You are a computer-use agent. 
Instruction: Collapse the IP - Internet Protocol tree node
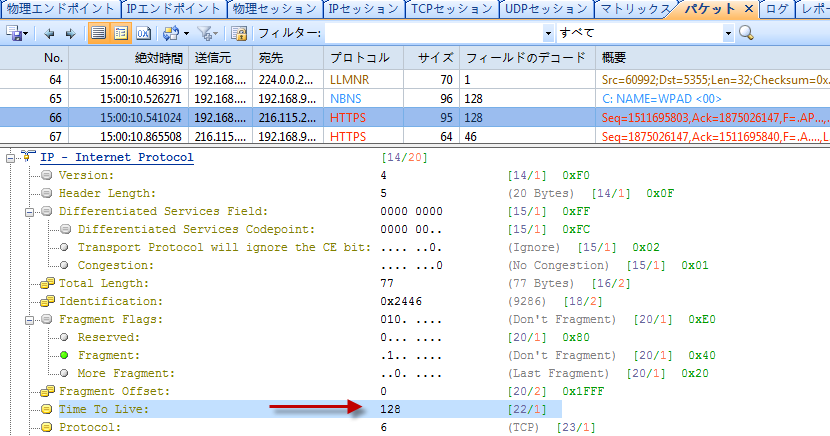coord(10,157)
